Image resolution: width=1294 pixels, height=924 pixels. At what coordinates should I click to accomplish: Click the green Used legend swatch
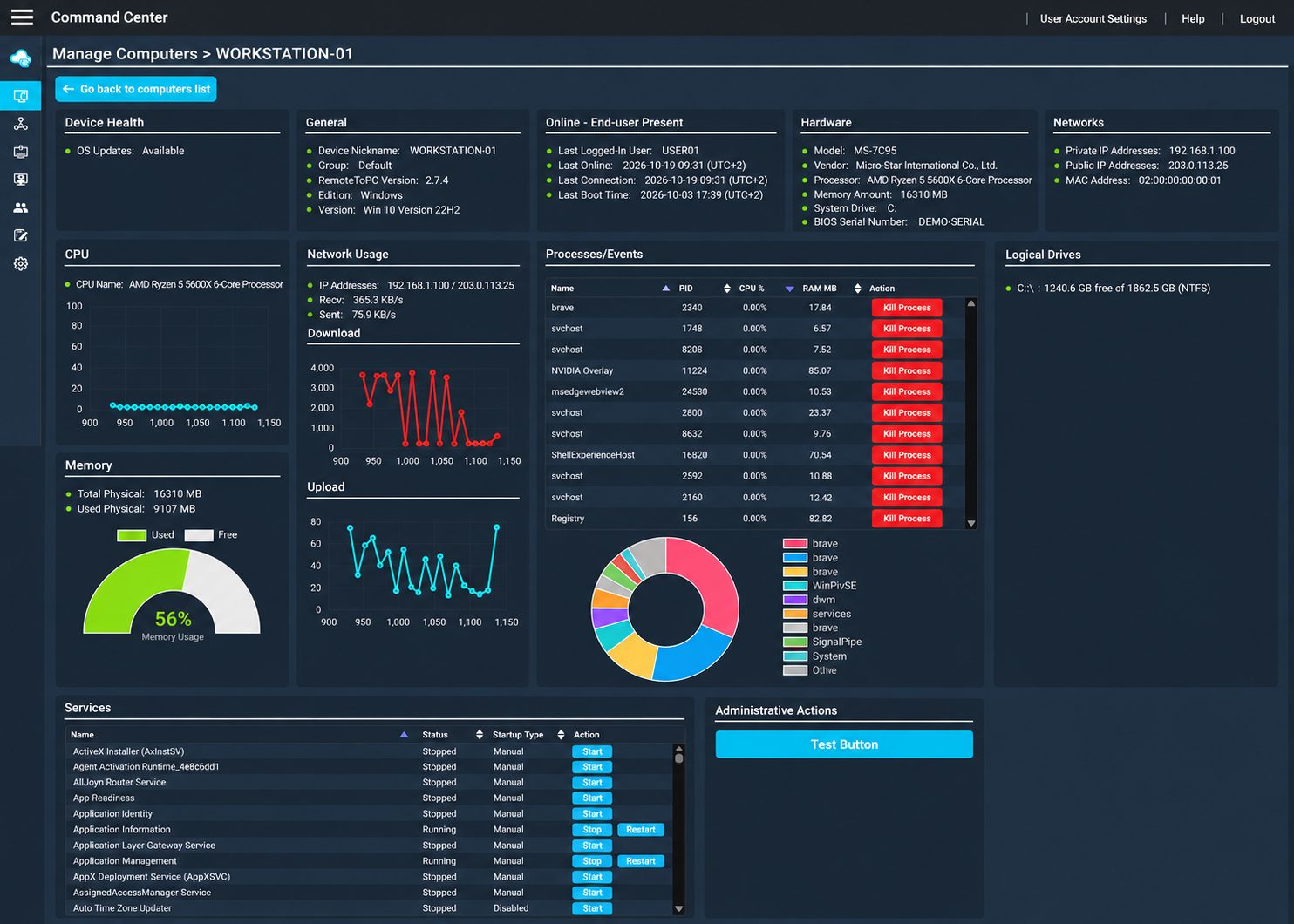[132, 535]
